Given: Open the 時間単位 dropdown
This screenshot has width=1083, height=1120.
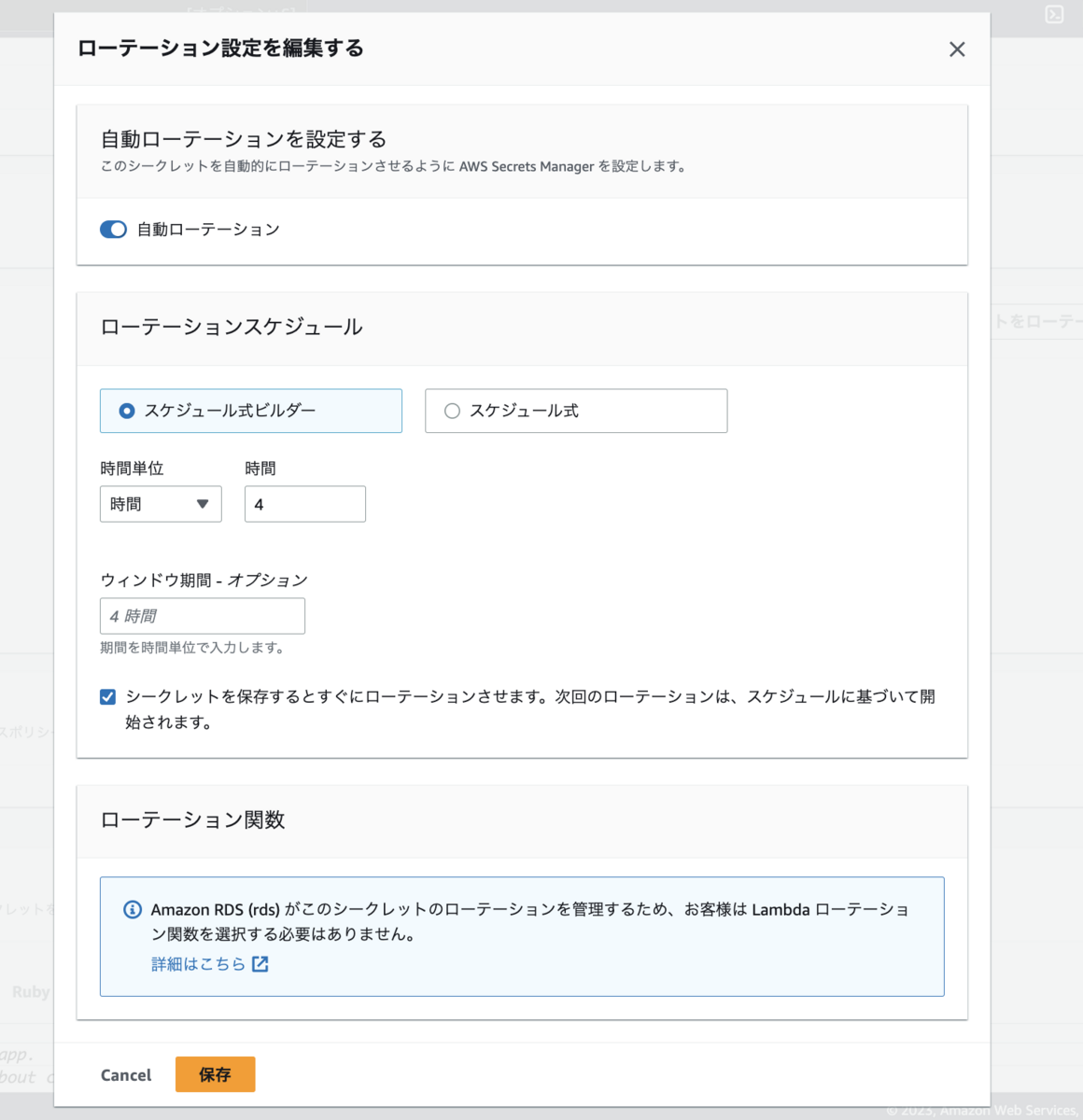Looking at the screenshot, I should point(161,504).
